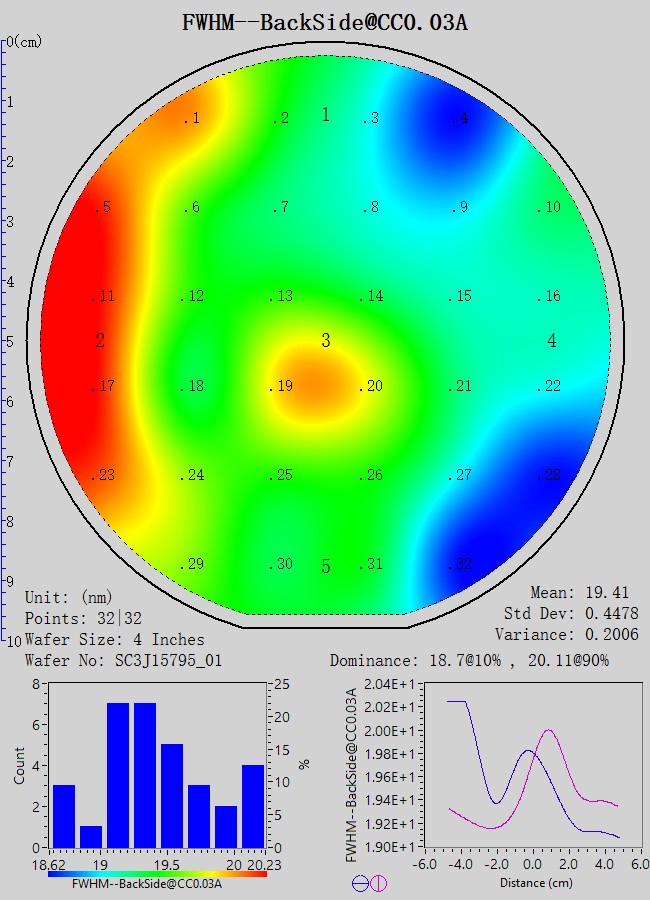
Task: Click the blue horizontal cross-section circle icon
Action: click(360, 883)
